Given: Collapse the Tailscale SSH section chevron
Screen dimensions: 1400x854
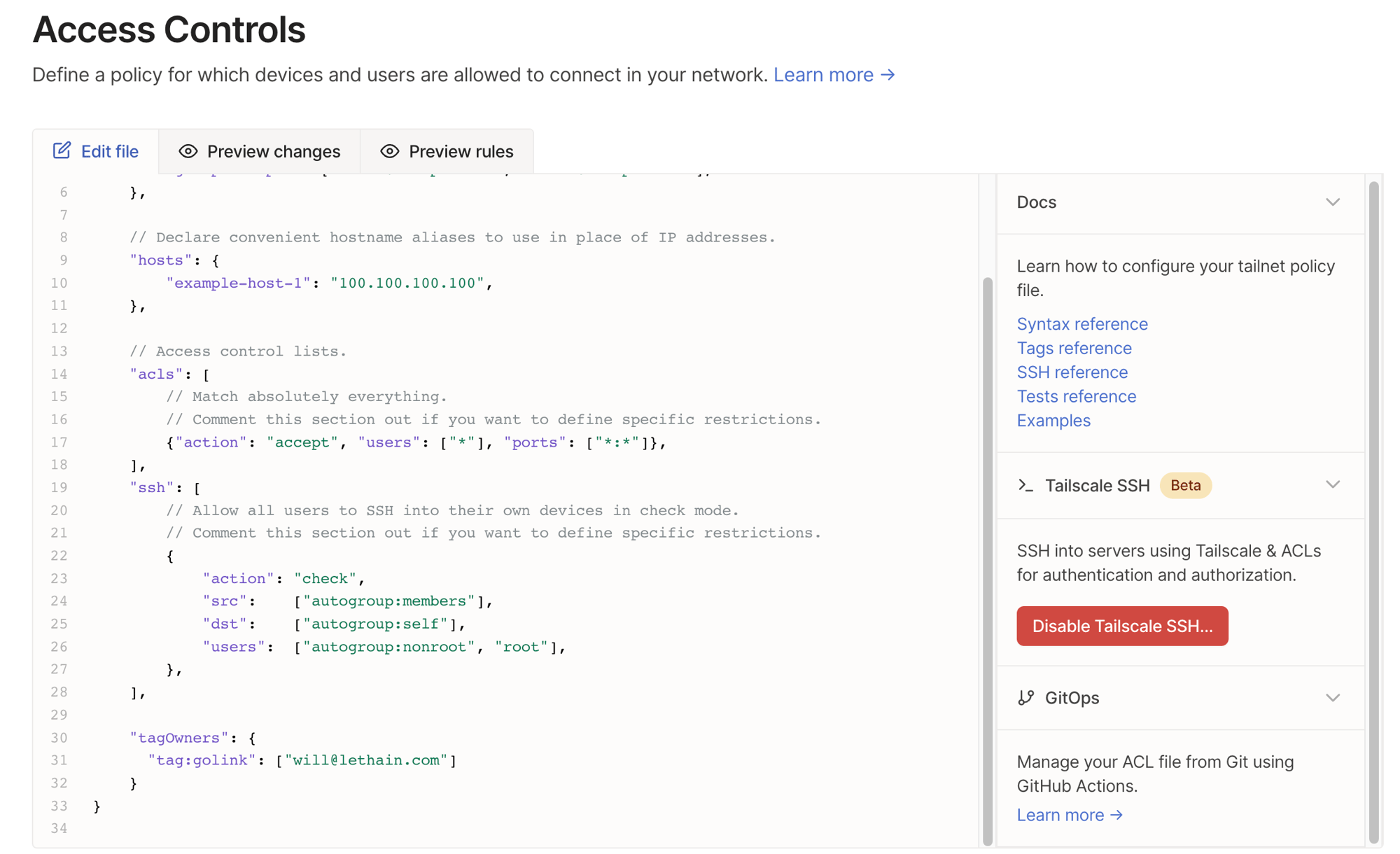Looking at the screenshot, I should [x=1333, y=484].
